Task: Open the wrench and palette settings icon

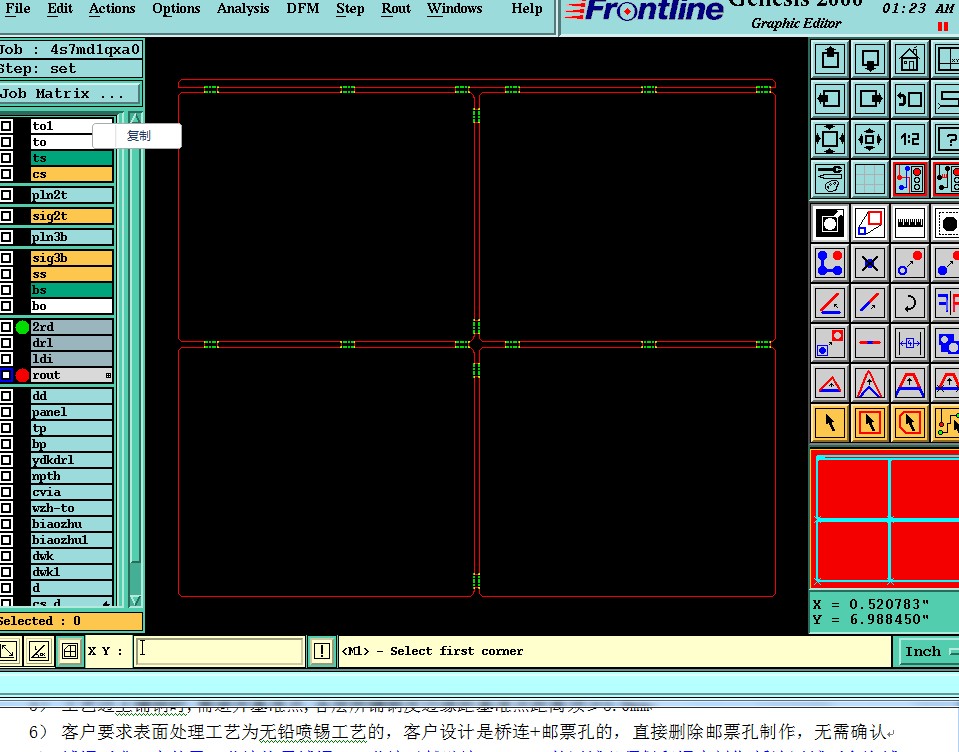Action: [830, 179]
